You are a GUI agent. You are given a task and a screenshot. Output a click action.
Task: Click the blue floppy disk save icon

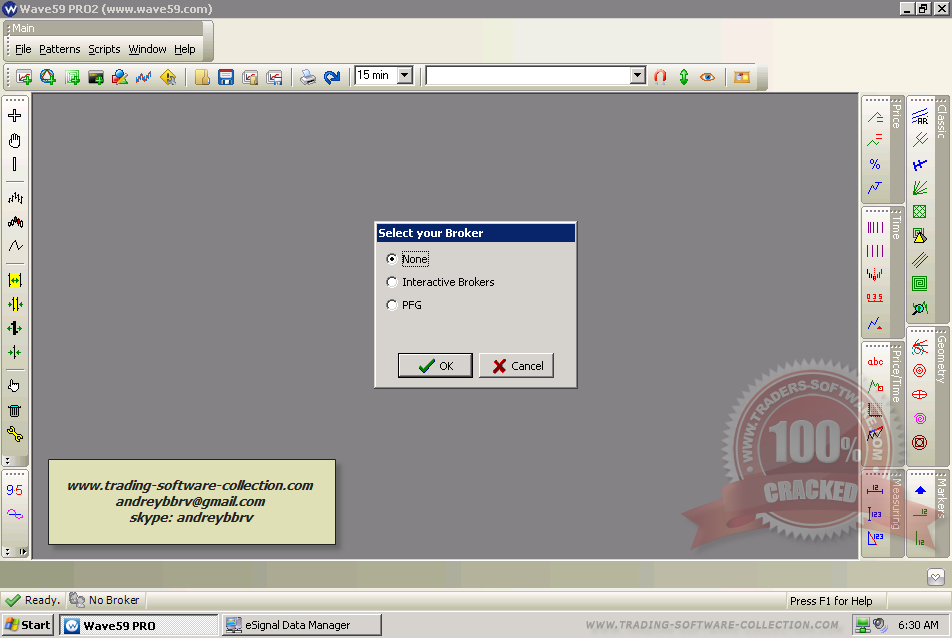[x=226, y=77]
